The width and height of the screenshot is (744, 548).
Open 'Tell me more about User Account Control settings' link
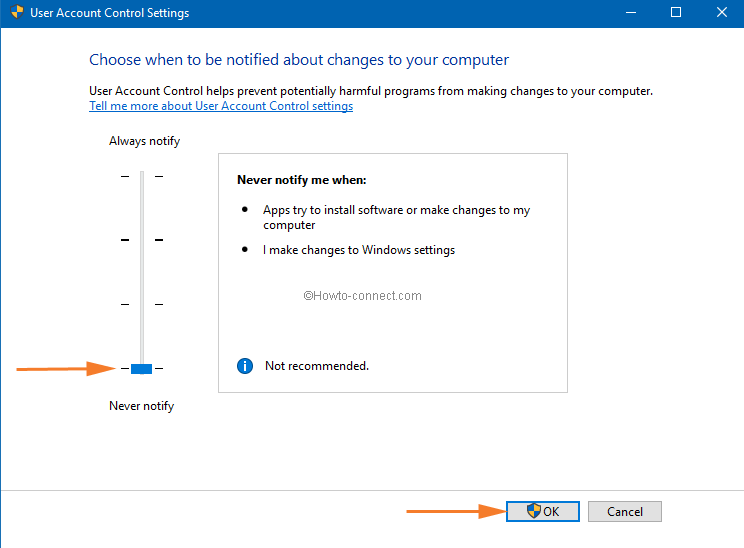(x=221, y=106)
